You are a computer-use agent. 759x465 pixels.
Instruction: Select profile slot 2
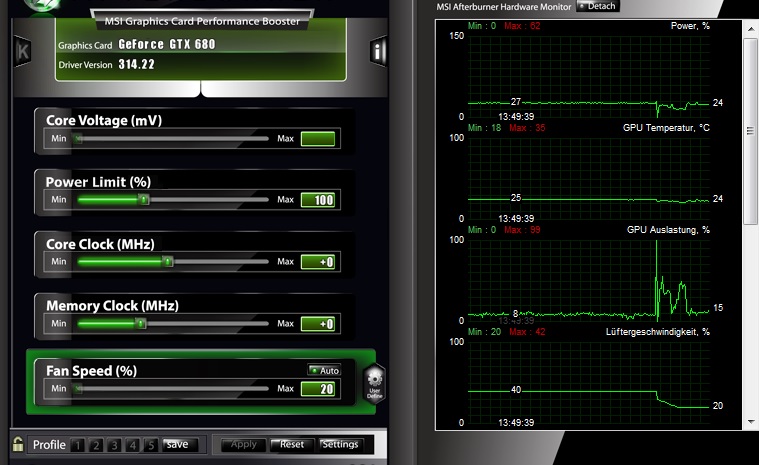[x=96, y=445]
